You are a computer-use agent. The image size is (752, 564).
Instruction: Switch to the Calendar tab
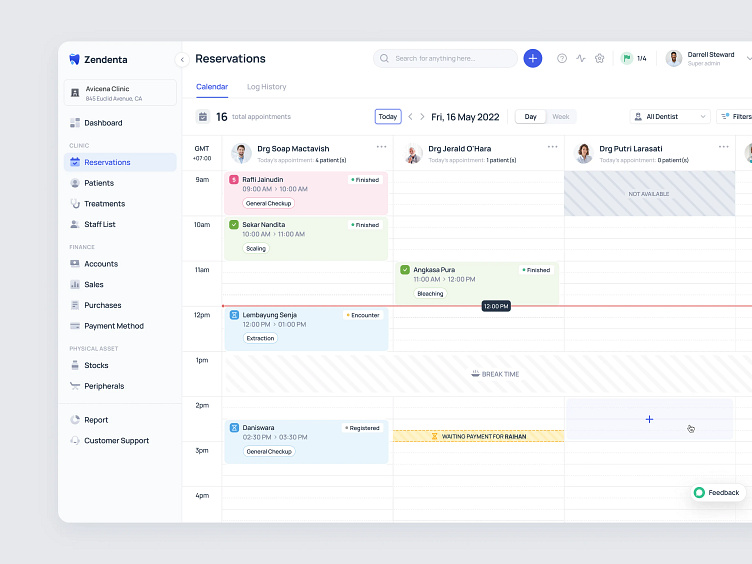click(x=212, y=87)
